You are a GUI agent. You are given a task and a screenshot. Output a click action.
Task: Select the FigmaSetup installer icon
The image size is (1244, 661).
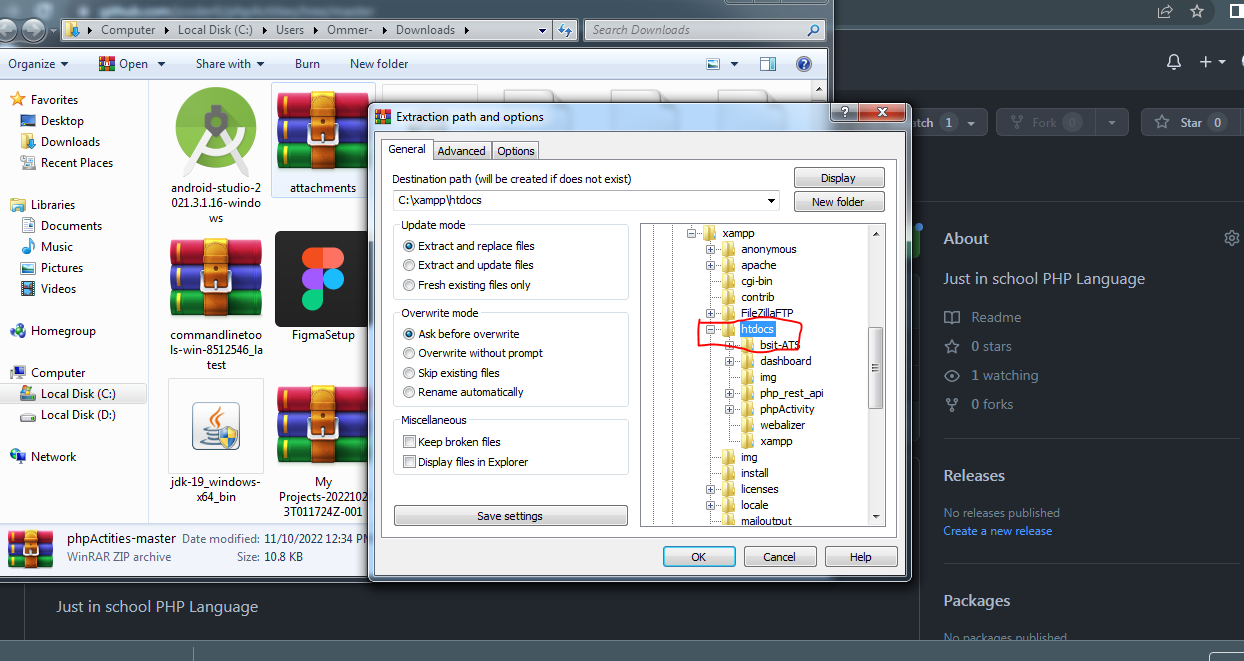(x=322, y=278)
